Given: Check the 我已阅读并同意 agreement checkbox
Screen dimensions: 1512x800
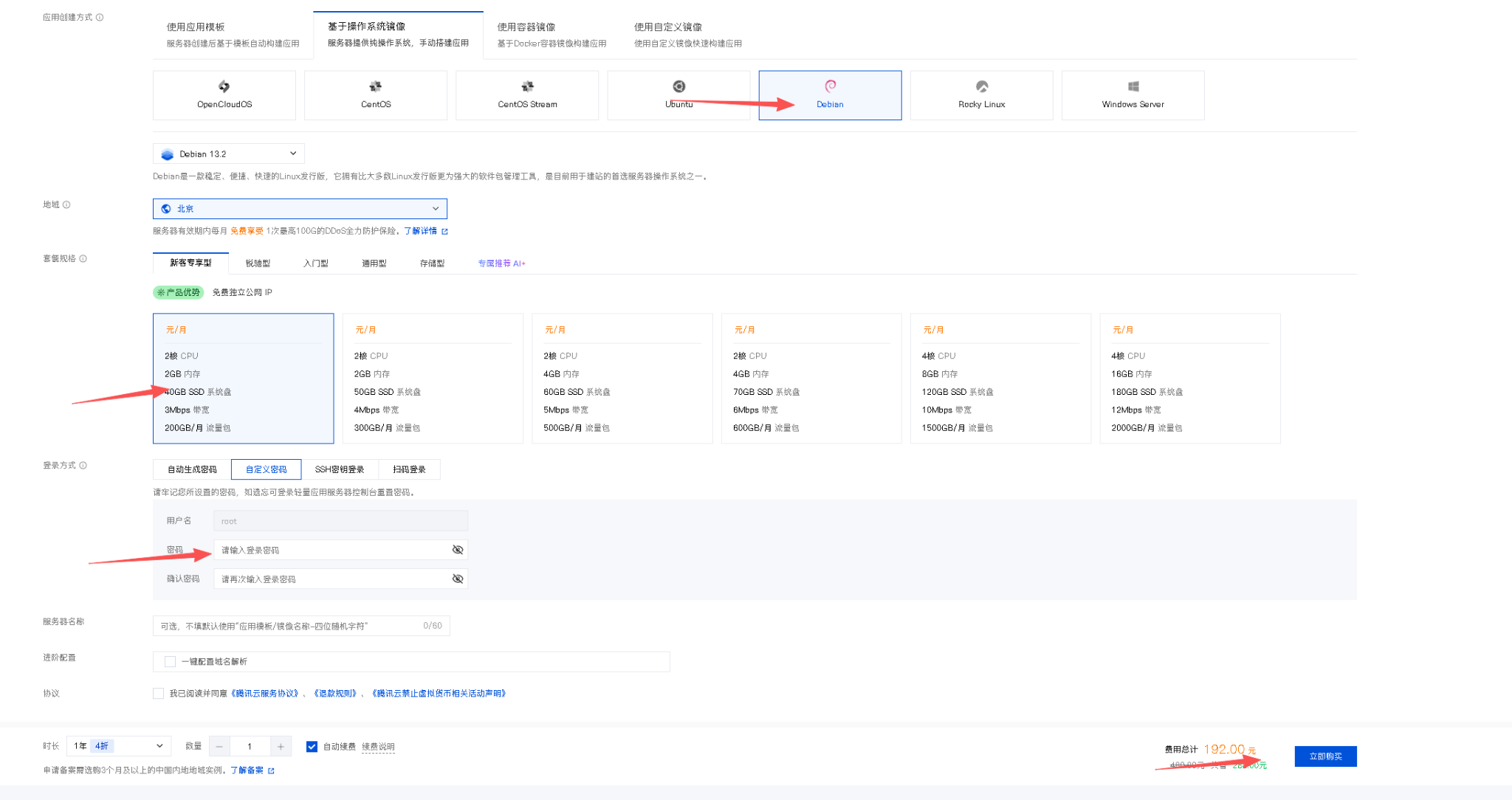Looking at the screenshot, I should click(x=158, y=693).
